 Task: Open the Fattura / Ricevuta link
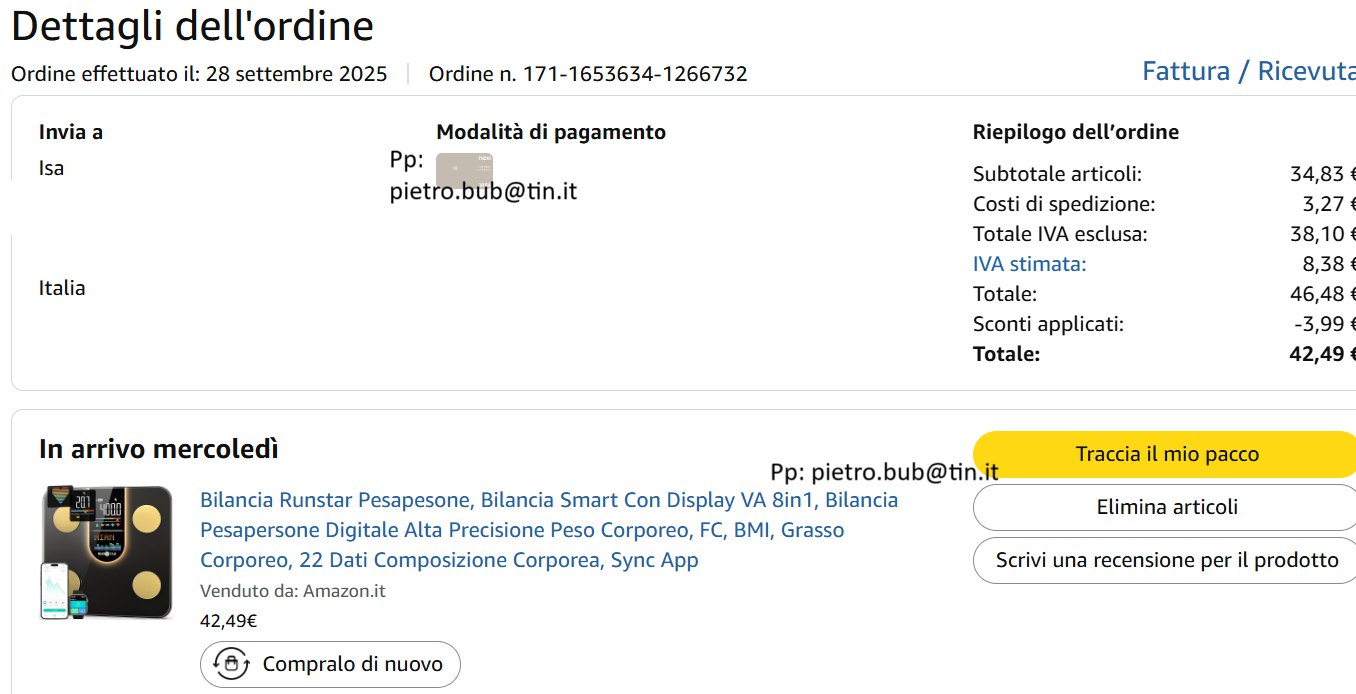coord(1248,72)
